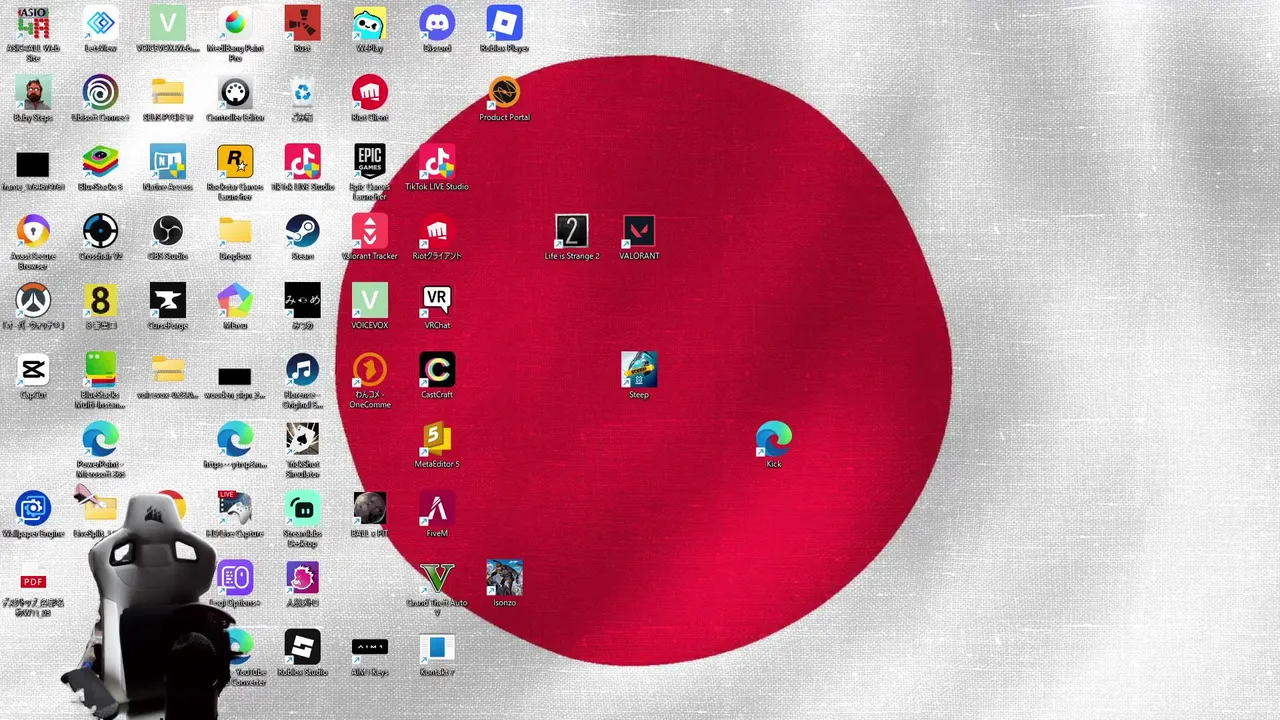Select the AIMI Keys shortcut
The image size is (1280, 720).
click(370, 647)
